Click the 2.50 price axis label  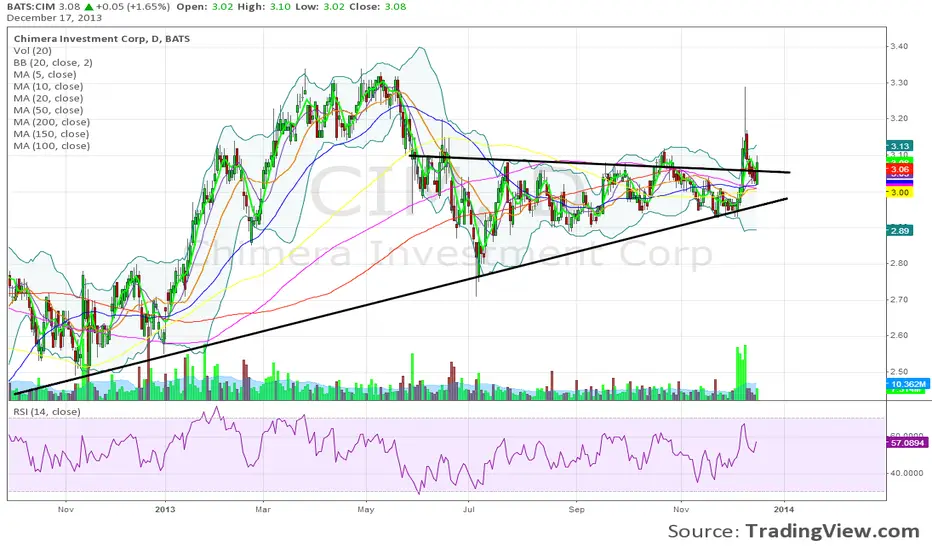pos(899,372)
